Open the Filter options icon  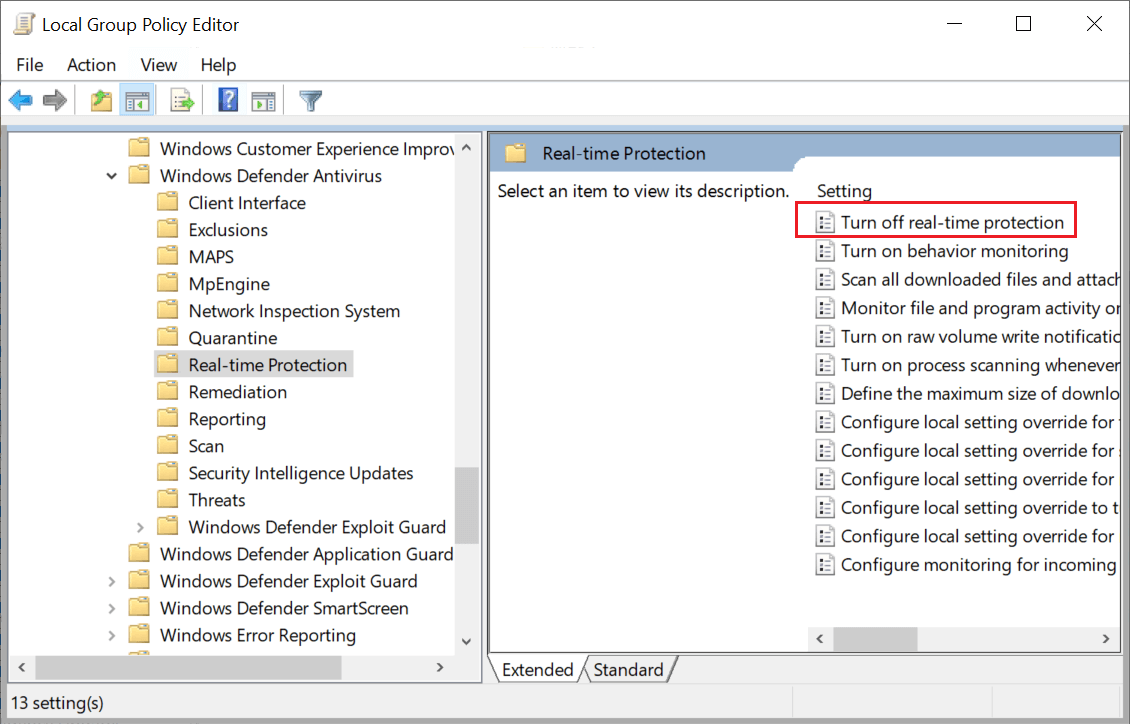point(310,99)
